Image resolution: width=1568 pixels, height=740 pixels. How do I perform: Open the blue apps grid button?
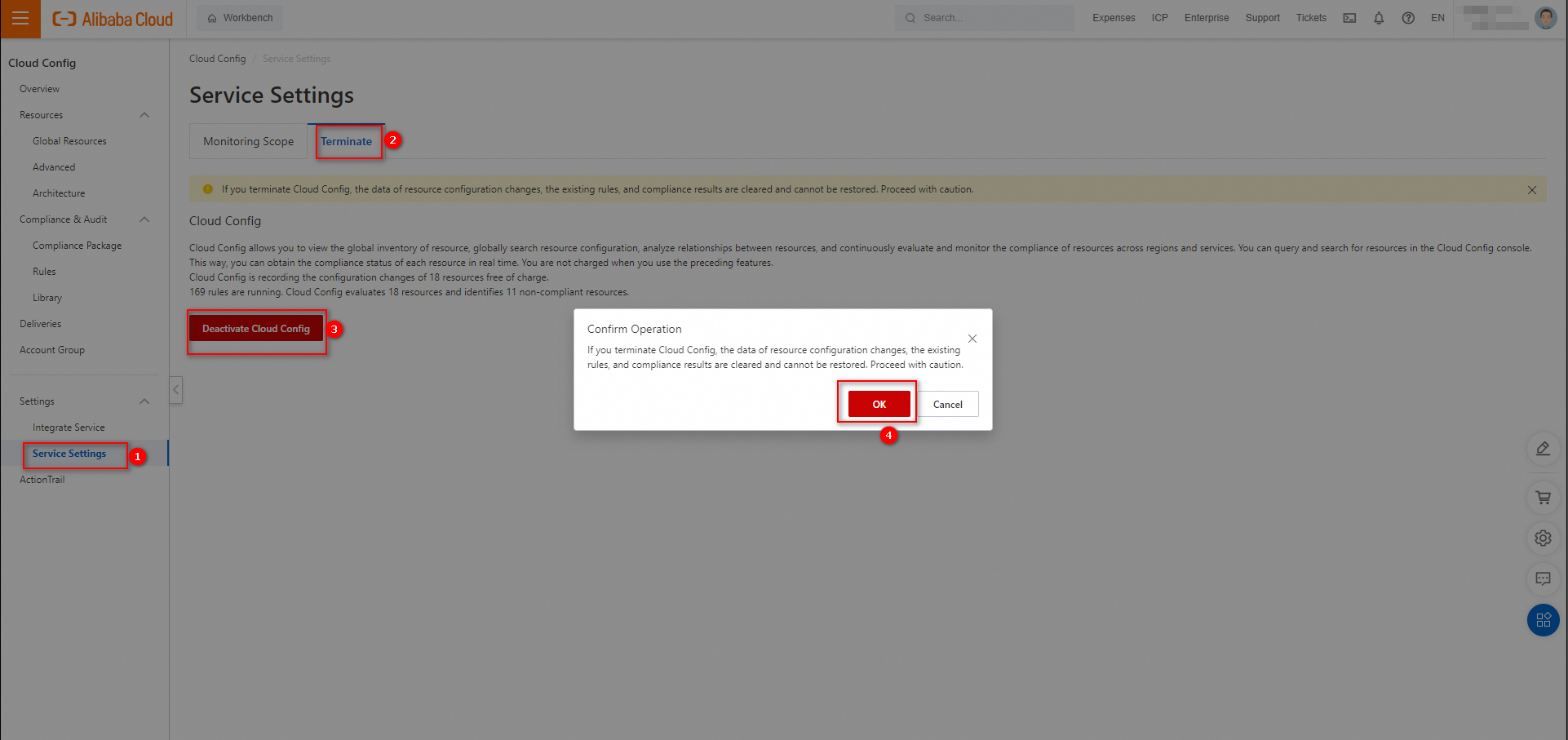click(x=1543, y=620)
